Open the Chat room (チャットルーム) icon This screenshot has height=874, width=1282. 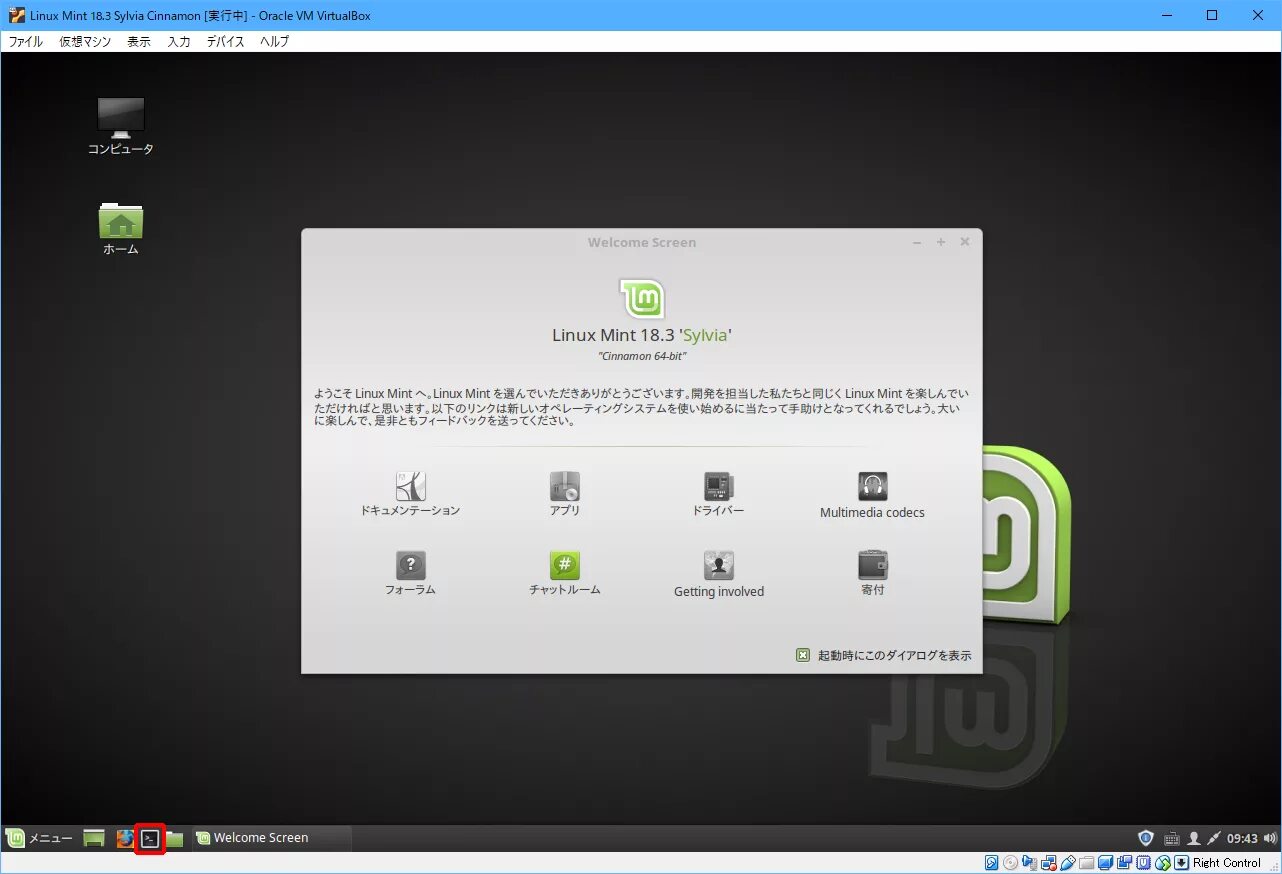point(565,574)
